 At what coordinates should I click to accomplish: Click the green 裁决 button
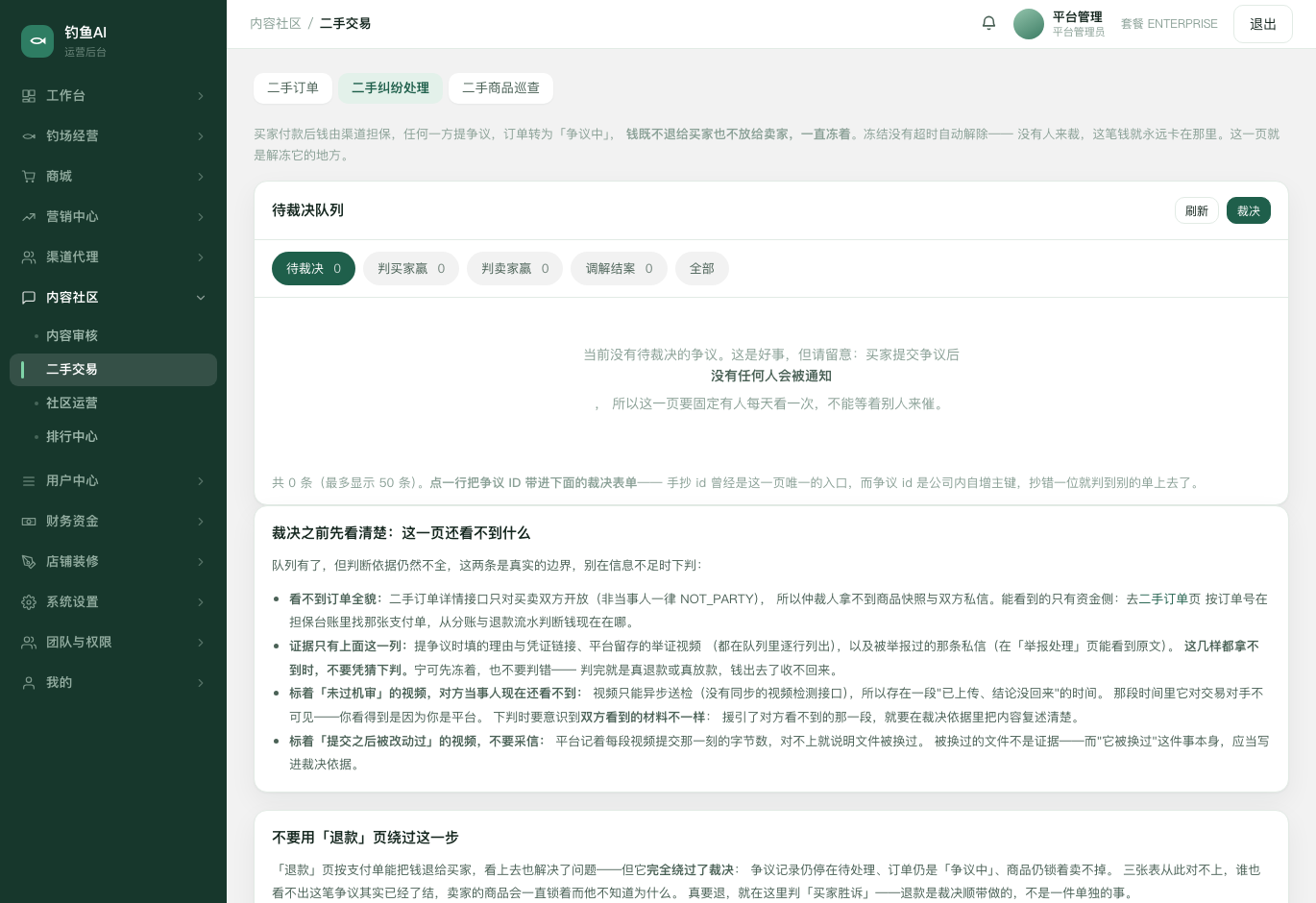click(x=1249, y=210)
